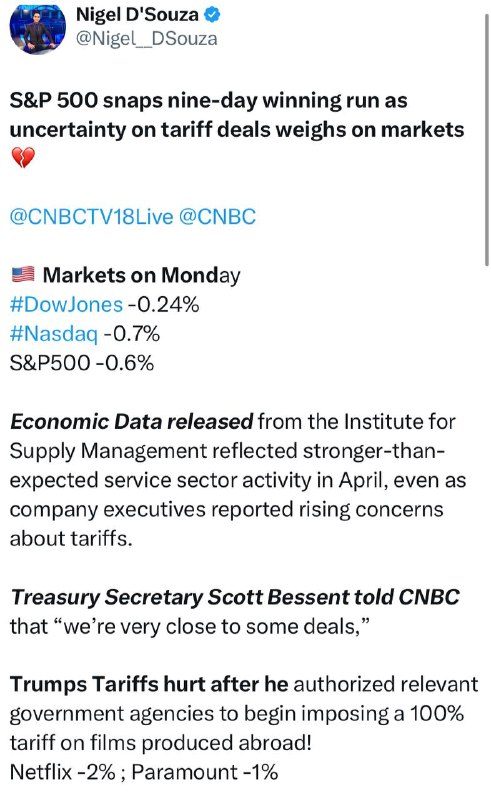
Task: Click the Netflix -2% Paramount line
Action: tap(144, 772)
